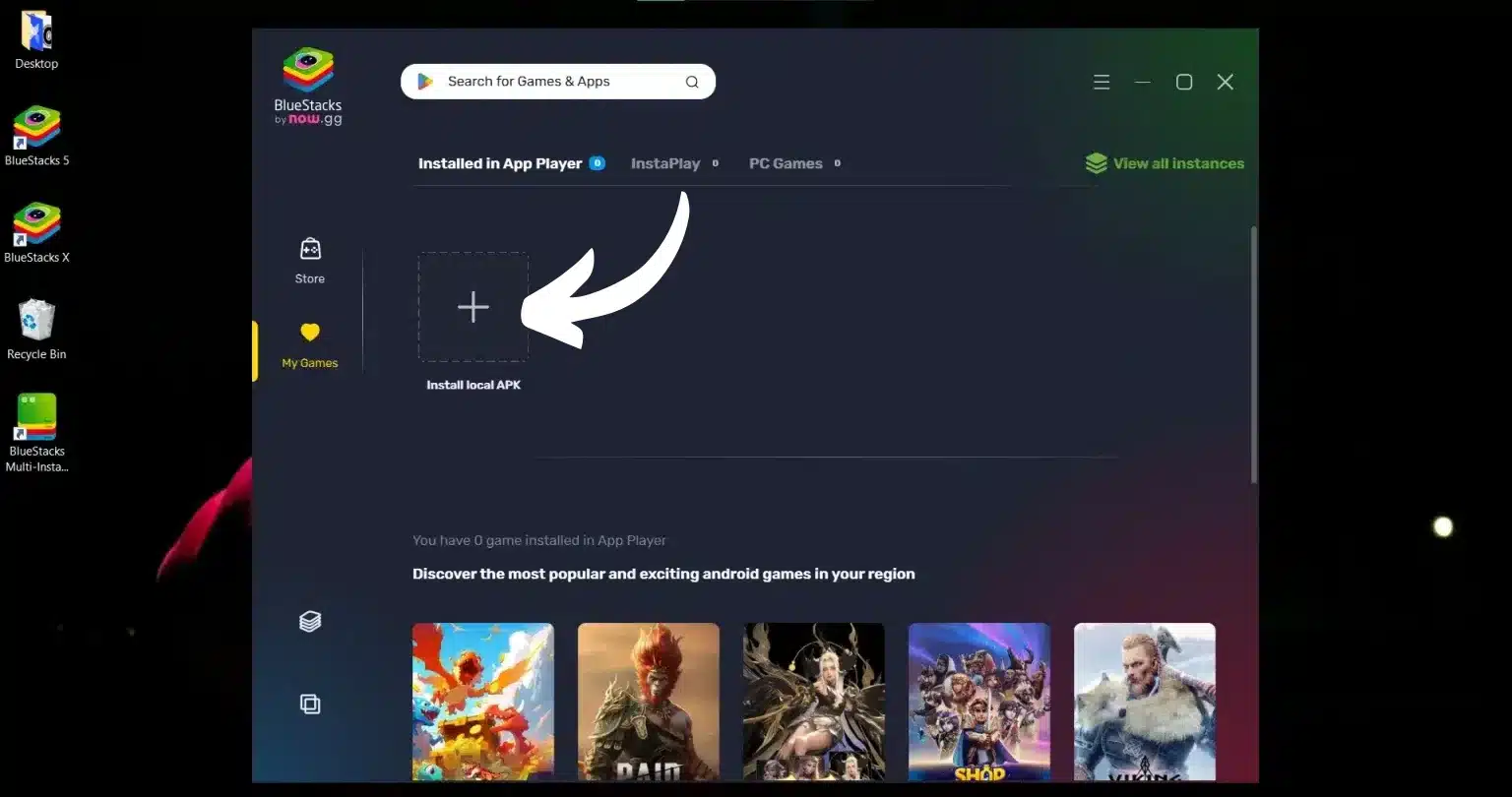Viewport: 1512px width, 797px height.
Task: Click 'Discover the most popular and exciting android games' heading
Action: (663, 574)
